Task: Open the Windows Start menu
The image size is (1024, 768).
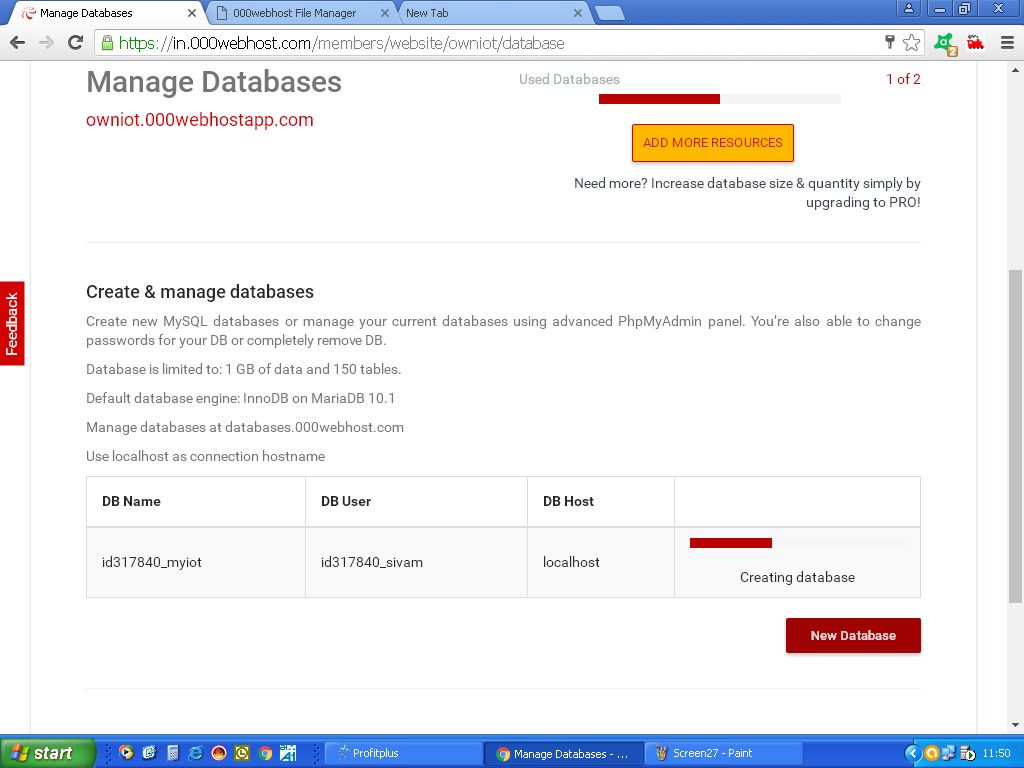Action: click(48, 753)
